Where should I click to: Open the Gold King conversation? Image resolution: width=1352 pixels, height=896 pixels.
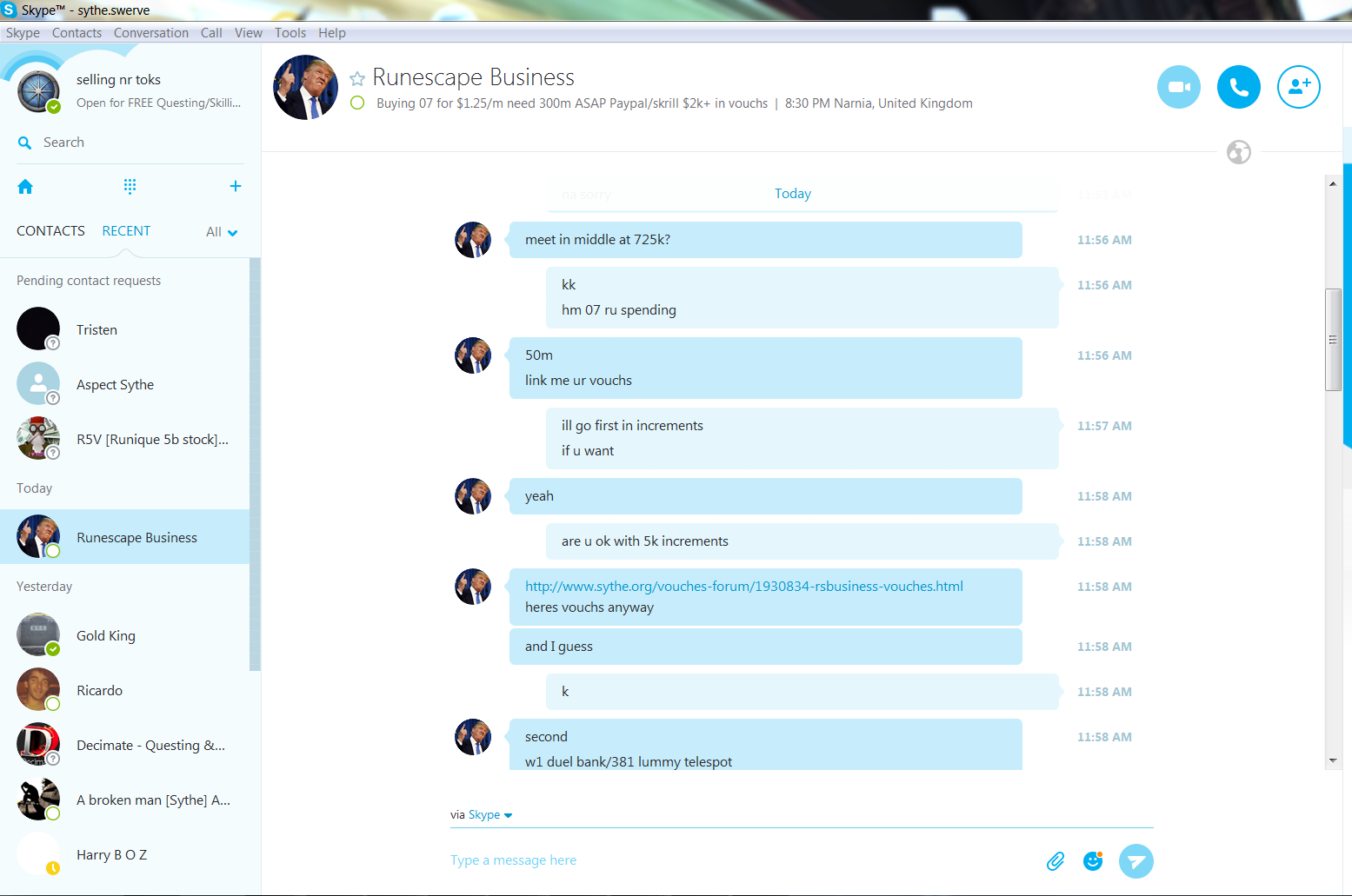point(124,635)
